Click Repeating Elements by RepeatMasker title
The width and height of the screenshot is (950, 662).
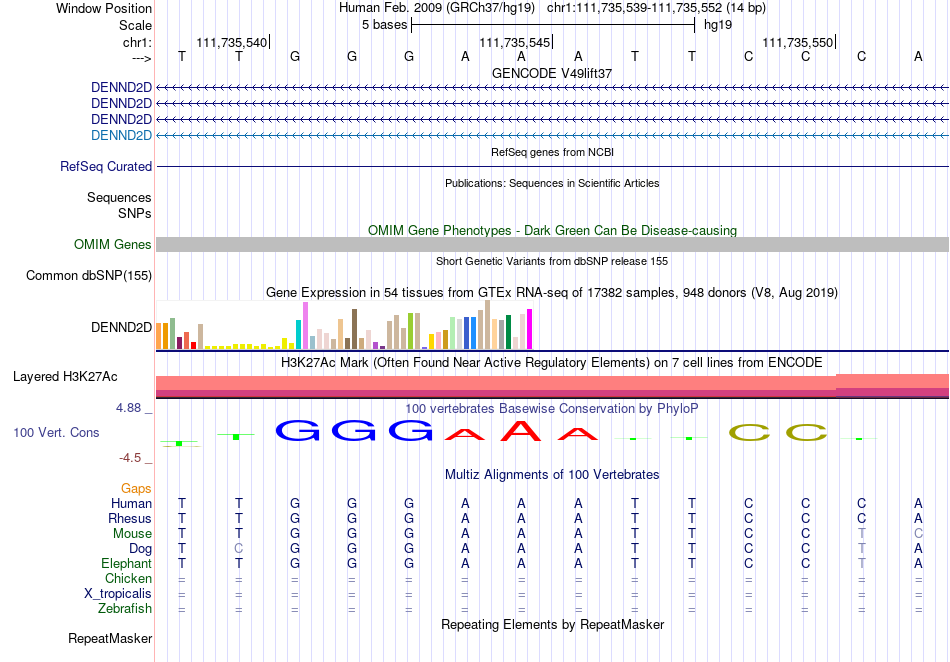tap(552, 624)
